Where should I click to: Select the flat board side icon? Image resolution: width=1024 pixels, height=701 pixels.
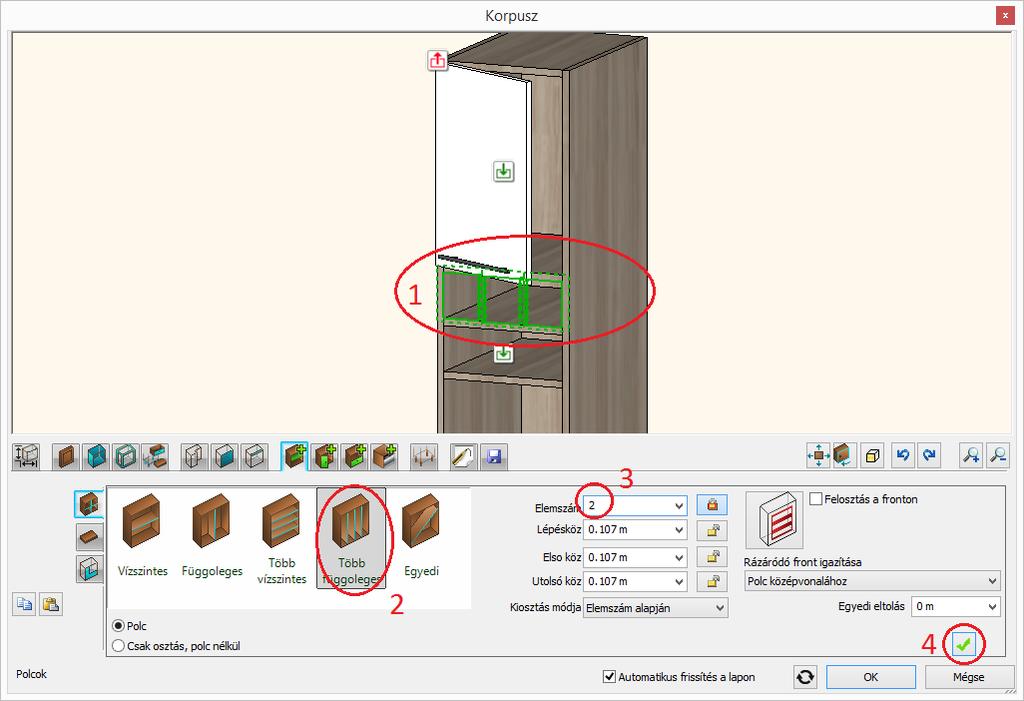tap(89, 537)
